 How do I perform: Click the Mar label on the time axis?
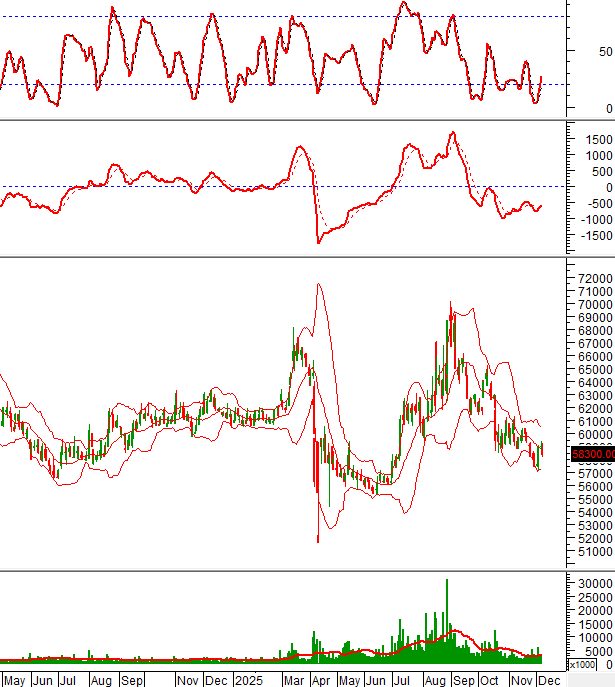295,679
